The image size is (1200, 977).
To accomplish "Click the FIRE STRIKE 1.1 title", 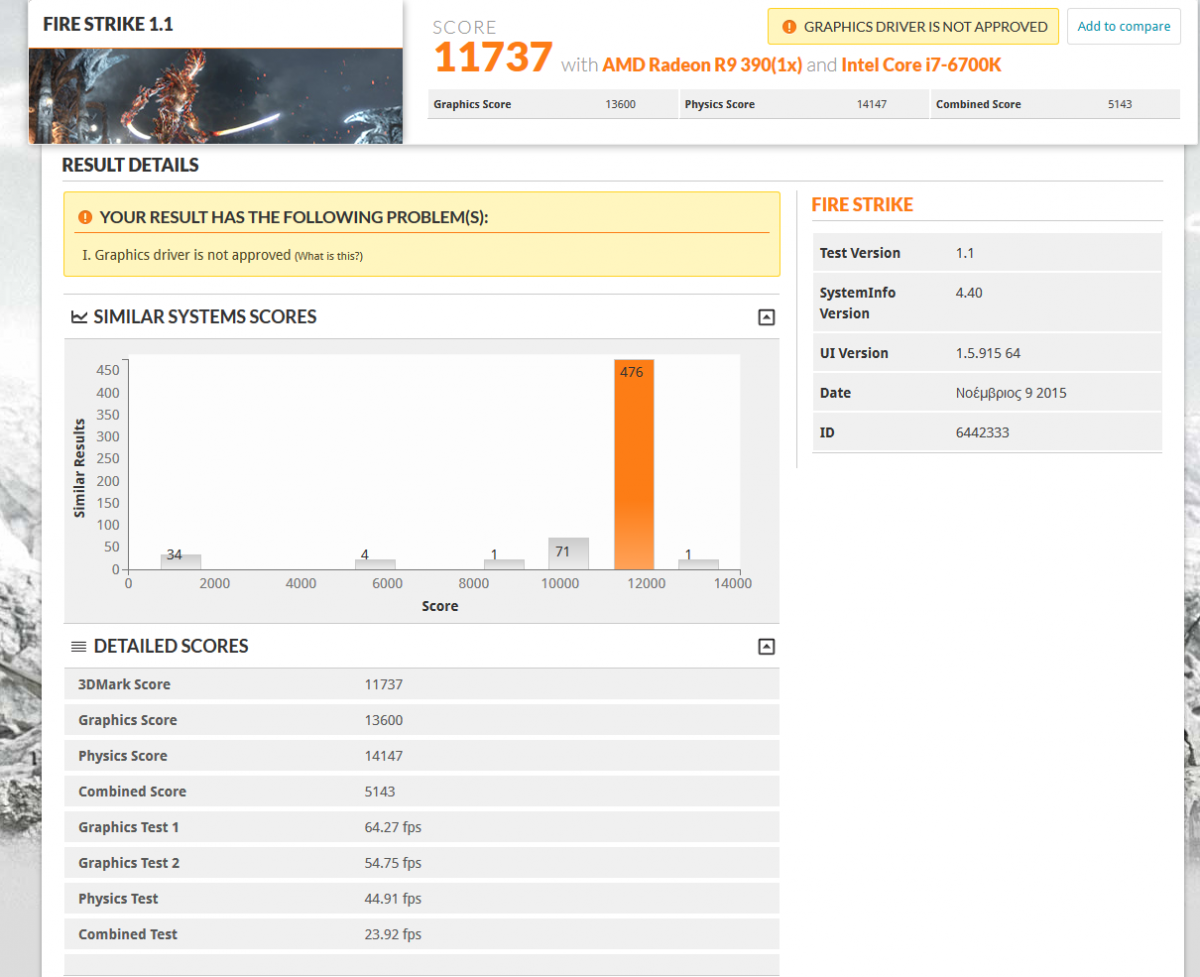I will (x=108, y=24).
